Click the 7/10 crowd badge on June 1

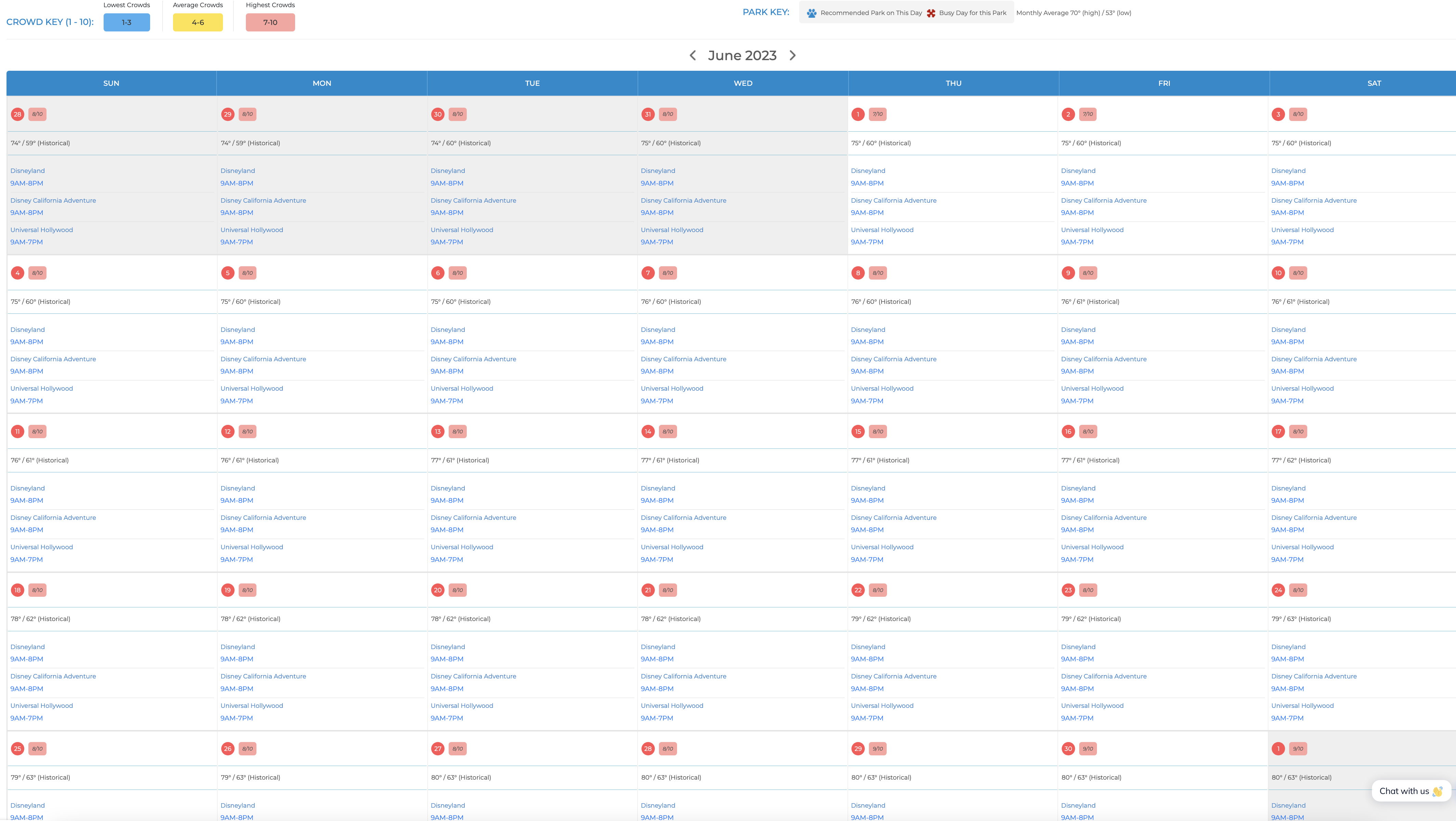(877, 114)
